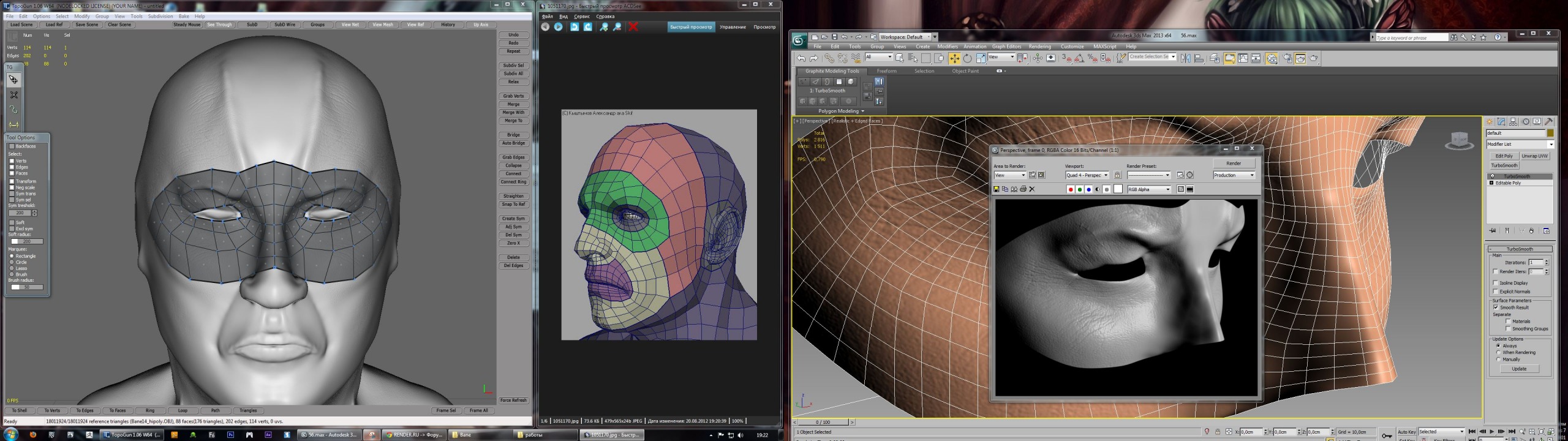This screenshot has width=1568, height=441.
Task: Select the Move tool in 3ds Max toolbar
Action: (x=954, y=58)
